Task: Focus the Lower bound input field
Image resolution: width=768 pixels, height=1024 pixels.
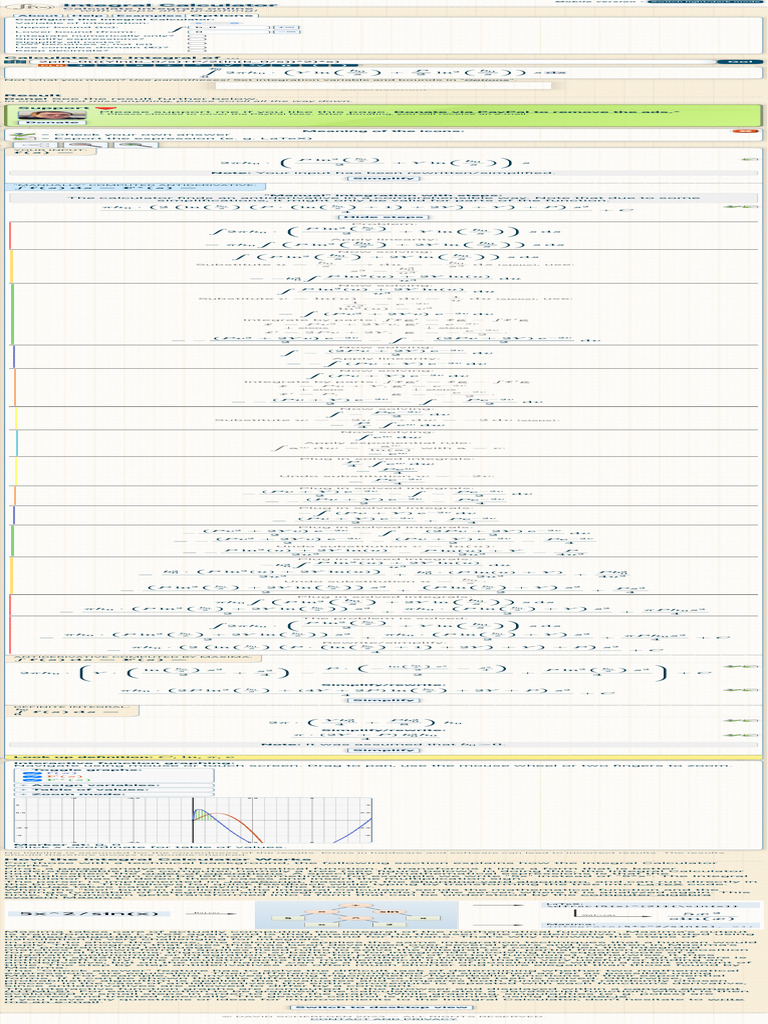Action: point(229,32)
